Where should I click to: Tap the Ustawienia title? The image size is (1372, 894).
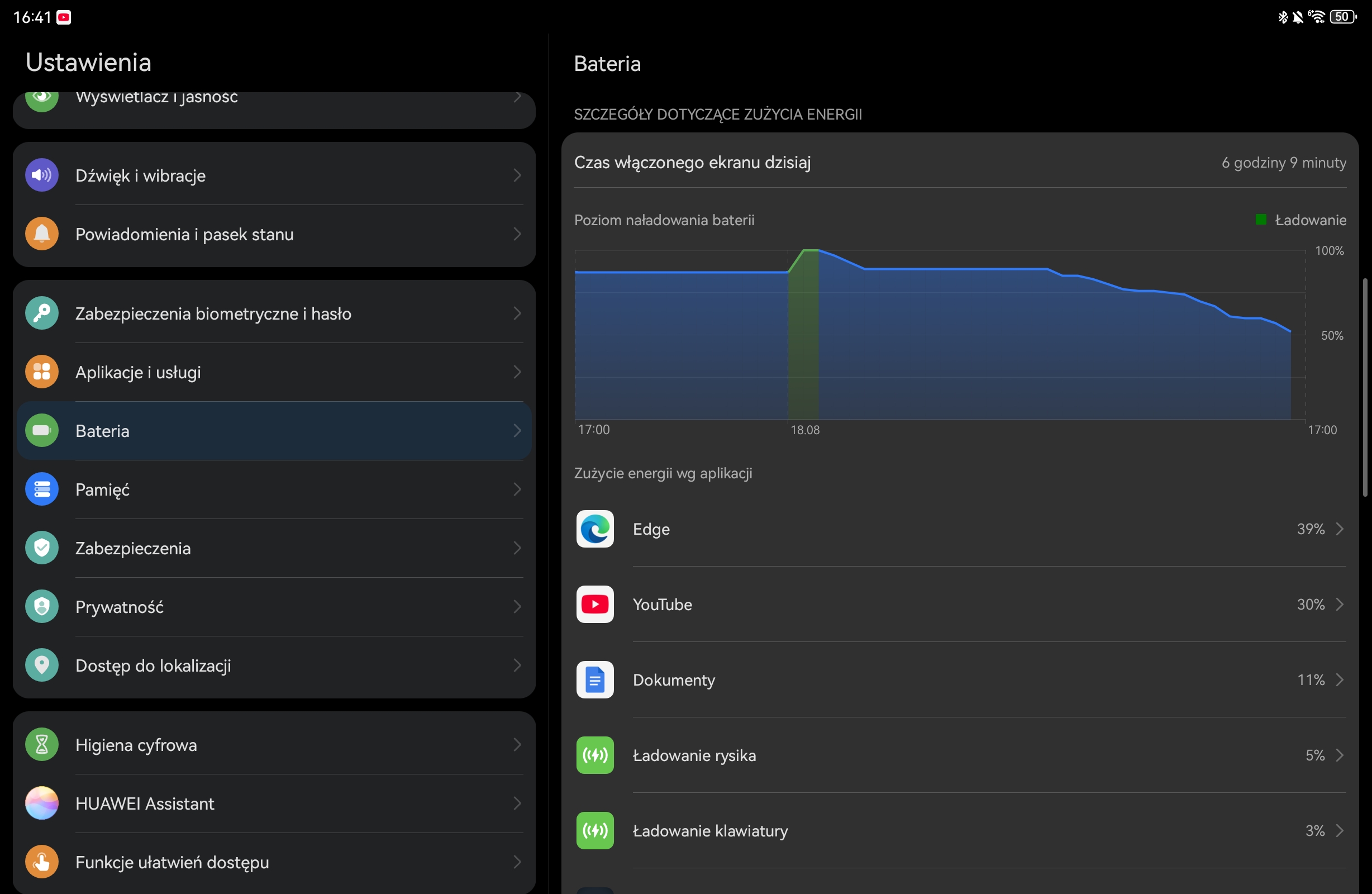(88, 62)
